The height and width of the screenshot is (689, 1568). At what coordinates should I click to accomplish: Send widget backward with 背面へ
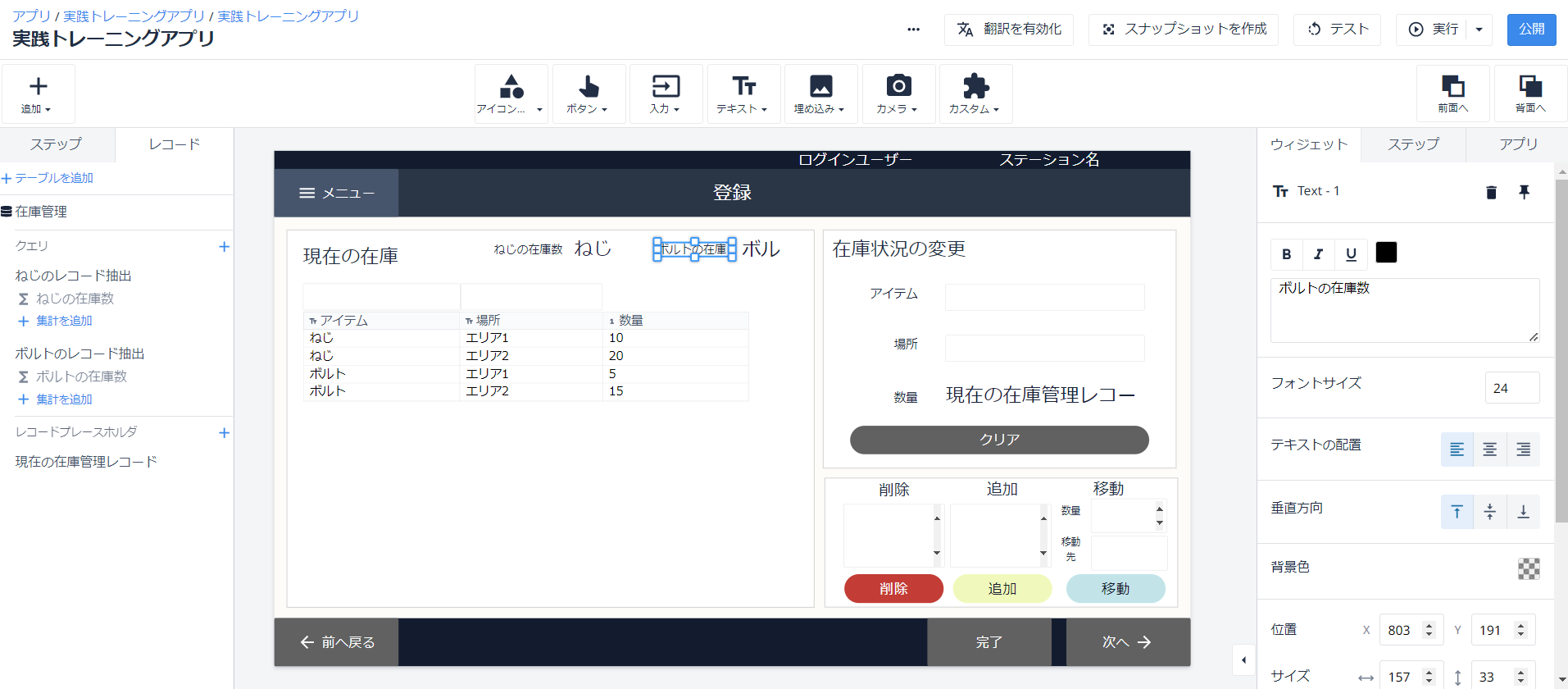pyautogui.click(x=1530, y=94)
